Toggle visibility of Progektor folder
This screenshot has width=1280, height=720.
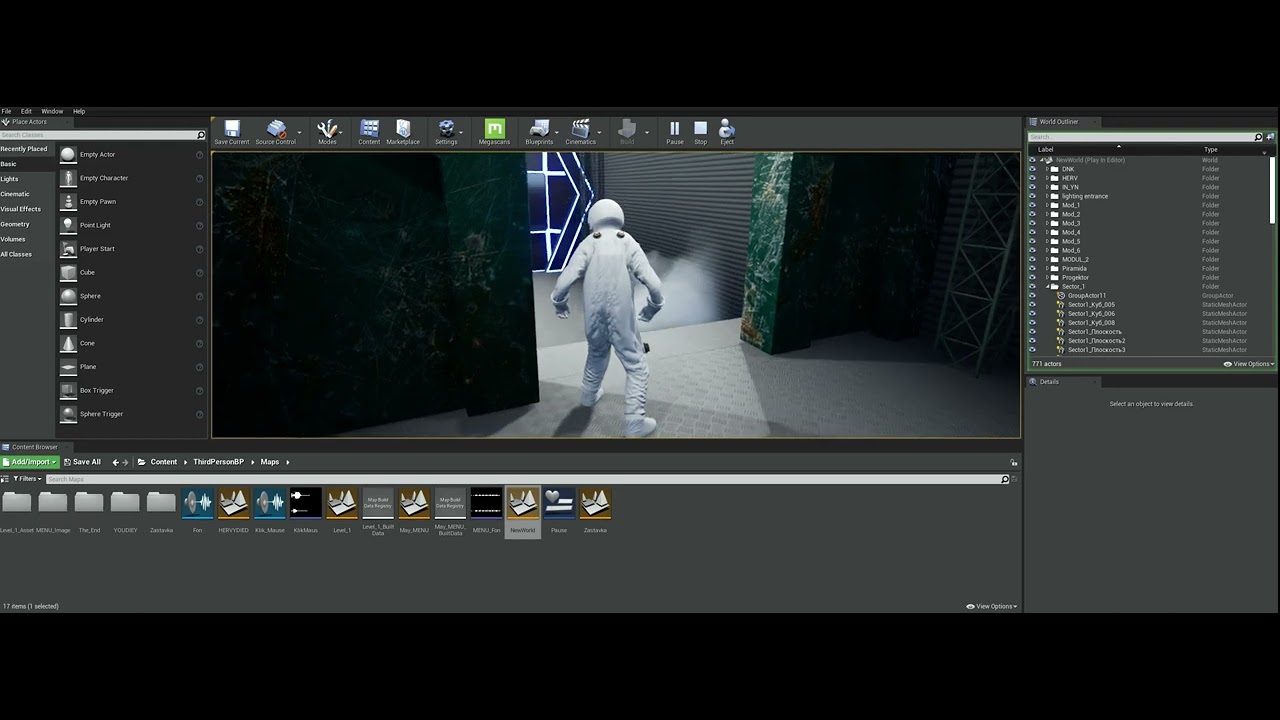pos(1033,277)
